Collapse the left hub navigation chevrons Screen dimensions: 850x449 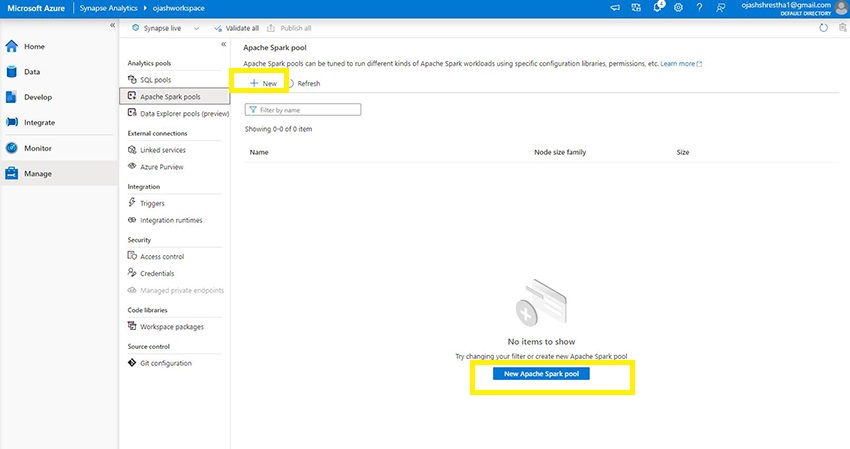(x=112, y=25)
